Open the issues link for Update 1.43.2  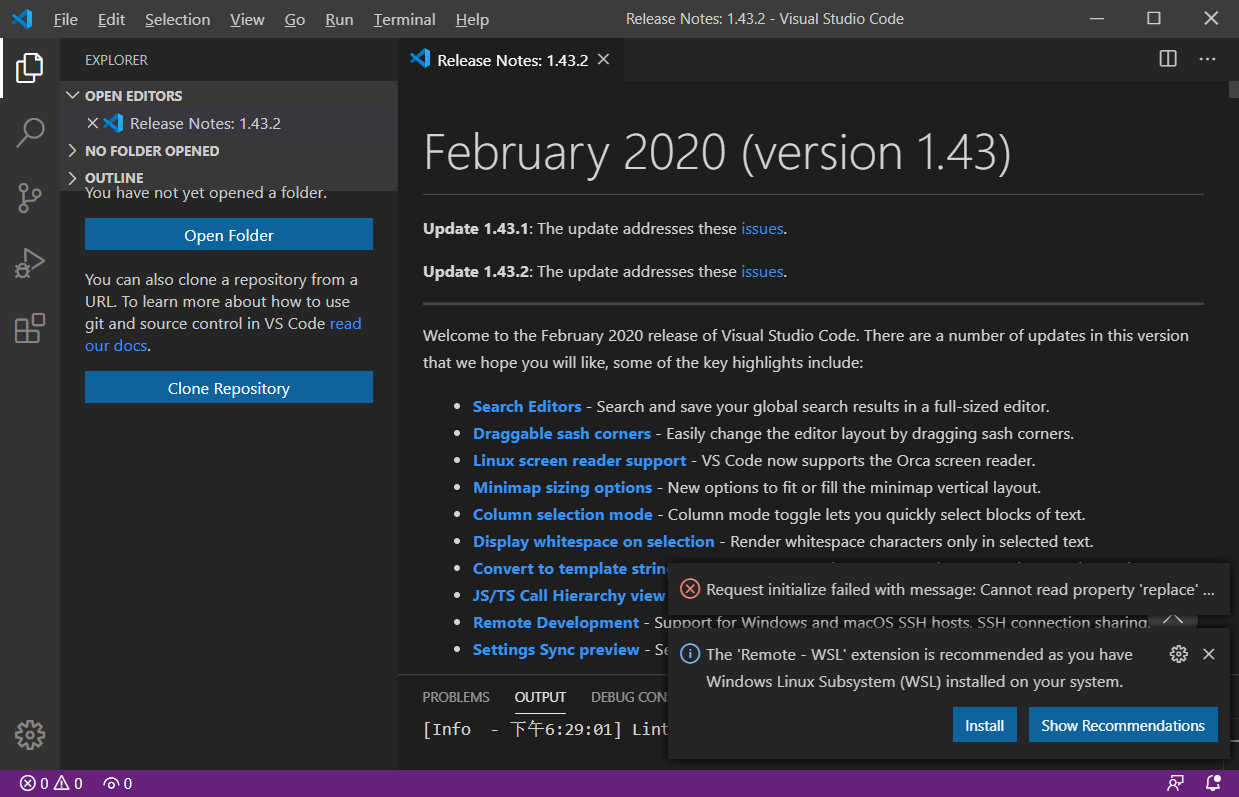click(x=762, y=271)
